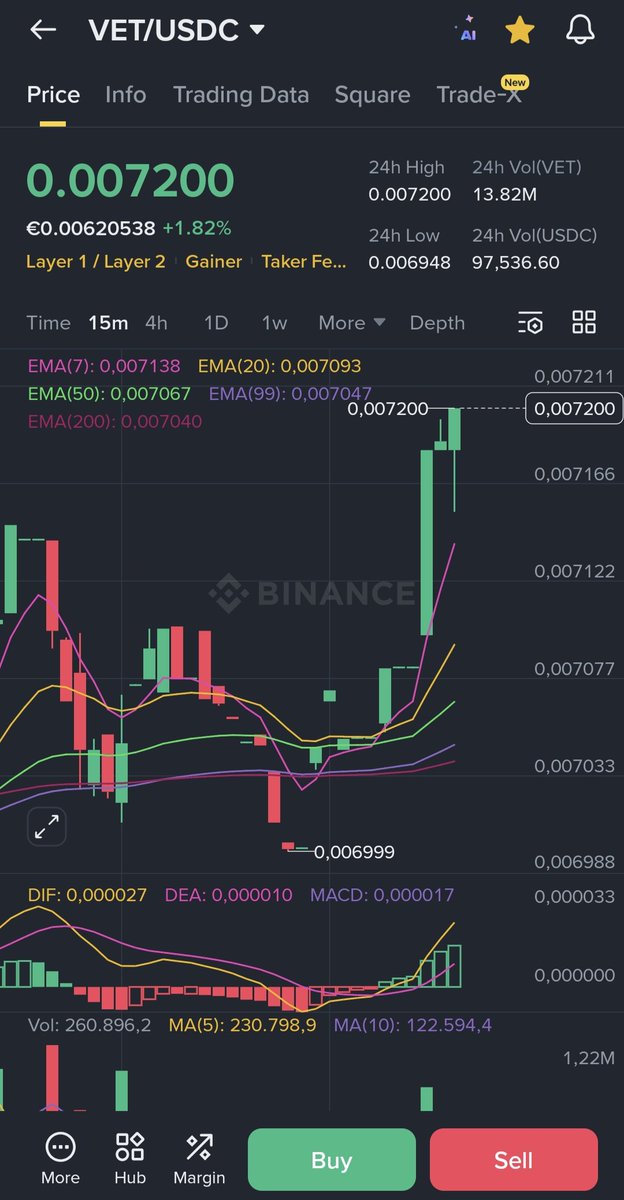Switch to the Square tab

point(372,95)
